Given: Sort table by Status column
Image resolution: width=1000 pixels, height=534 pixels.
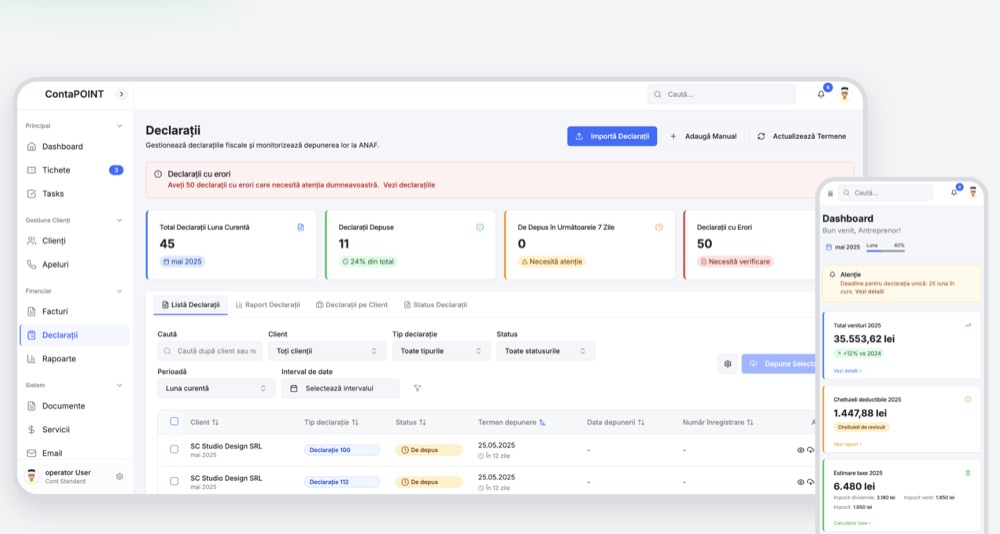Looking at the screenshot, I should point(411,422).
